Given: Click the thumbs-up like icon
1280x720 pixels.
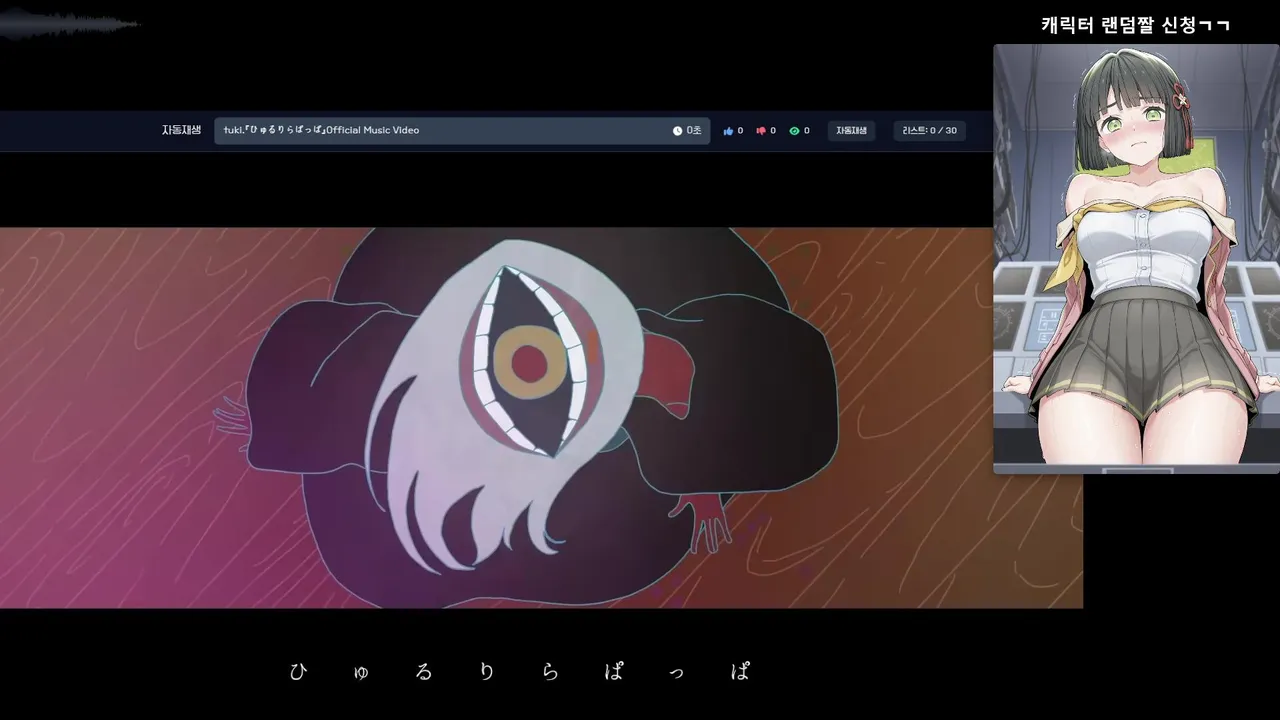Looking at the screenshot, I should 728,131.
